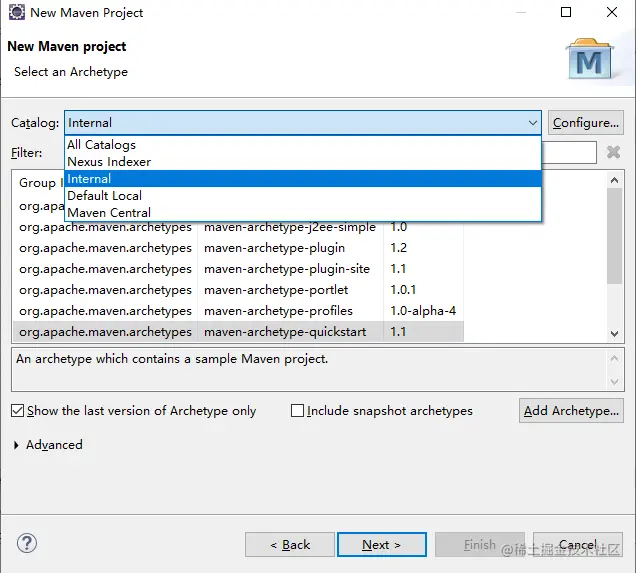This screenshot has width=636, height=573.
Task: Click description box up scroll arrow
Action: 615,358
